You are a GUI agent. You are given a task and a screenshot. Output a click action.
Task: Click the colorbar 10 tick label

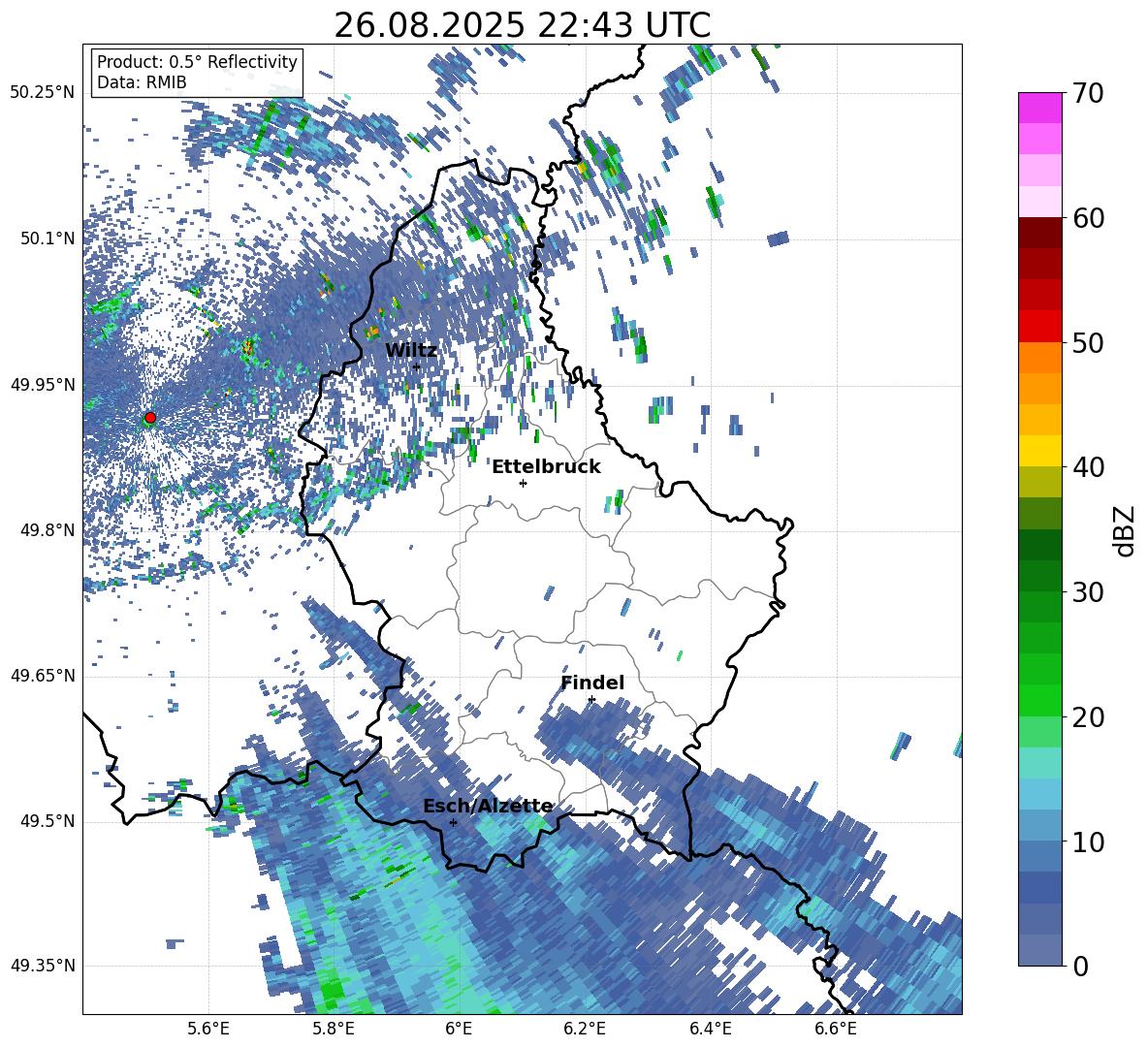(1088, 842)
